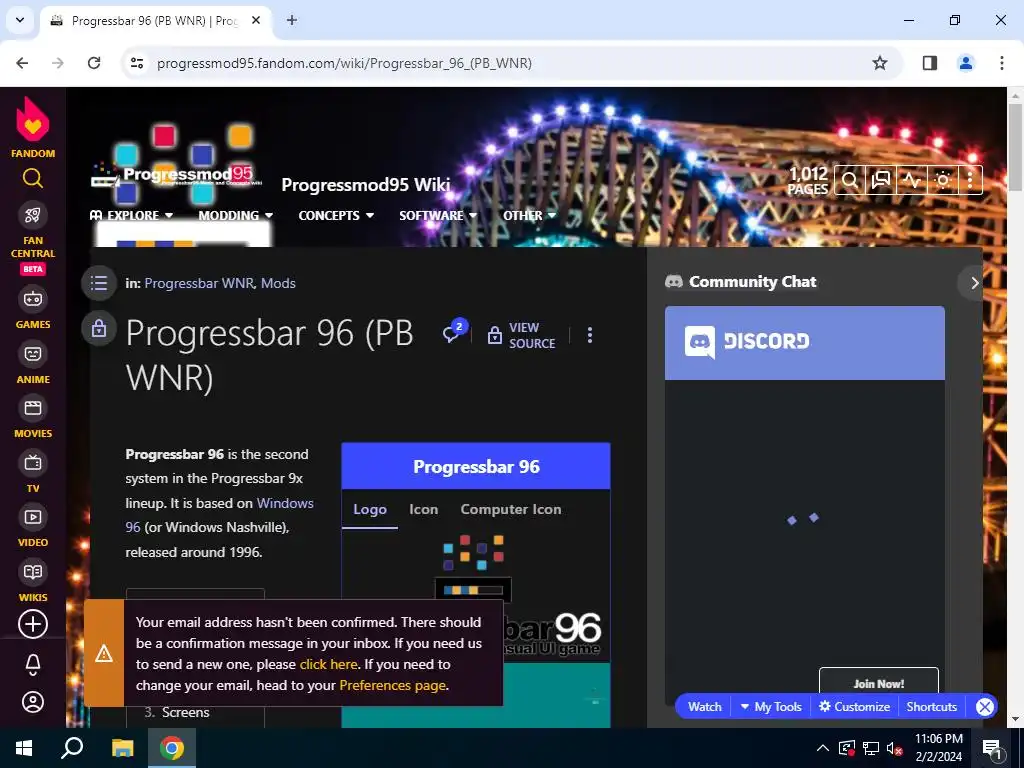Collapse right rail with chevron arrow

click(x=974, y=283)
